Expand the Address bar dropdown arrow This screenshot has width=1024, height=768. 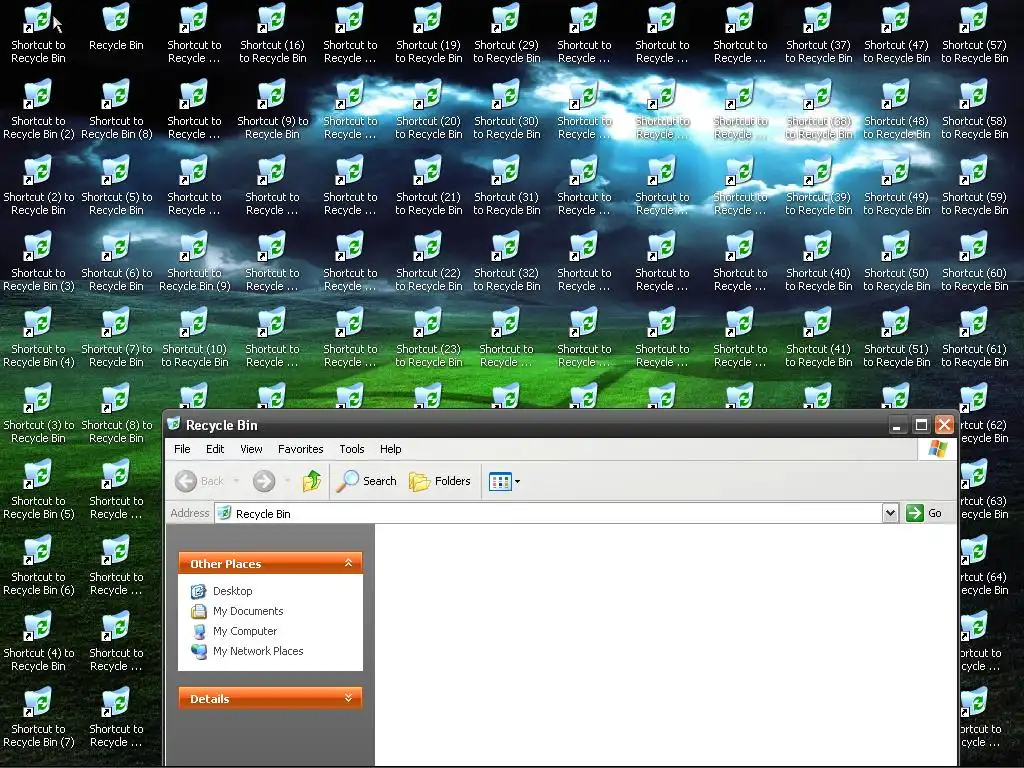click(x=889, y=513)
